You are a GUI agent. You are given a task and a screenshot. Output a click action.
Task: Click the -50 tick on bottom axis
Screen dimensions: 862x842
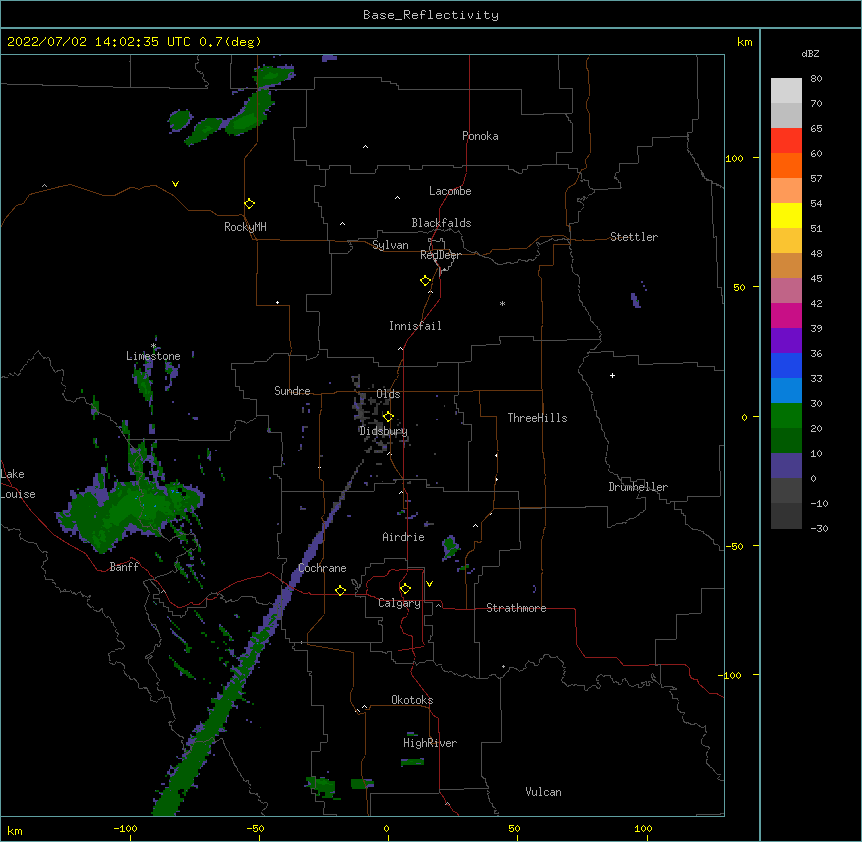[x=255, y=829]
